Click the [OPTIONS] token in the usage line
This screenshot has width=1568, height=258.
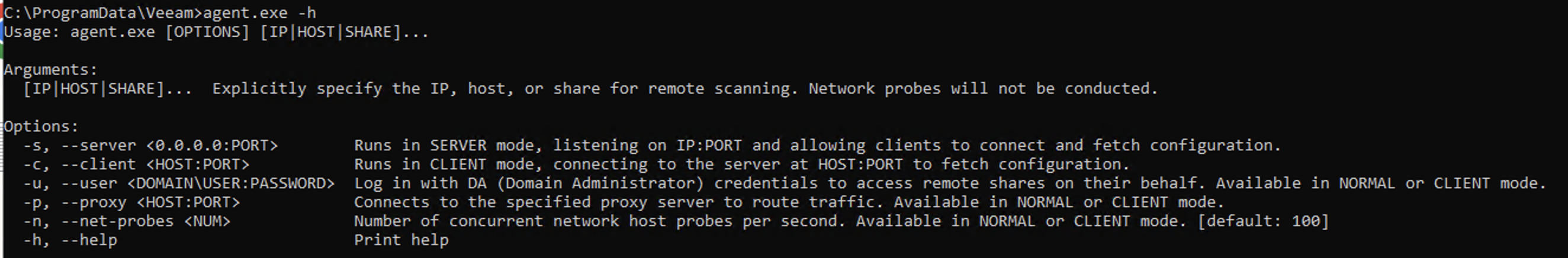207,31
